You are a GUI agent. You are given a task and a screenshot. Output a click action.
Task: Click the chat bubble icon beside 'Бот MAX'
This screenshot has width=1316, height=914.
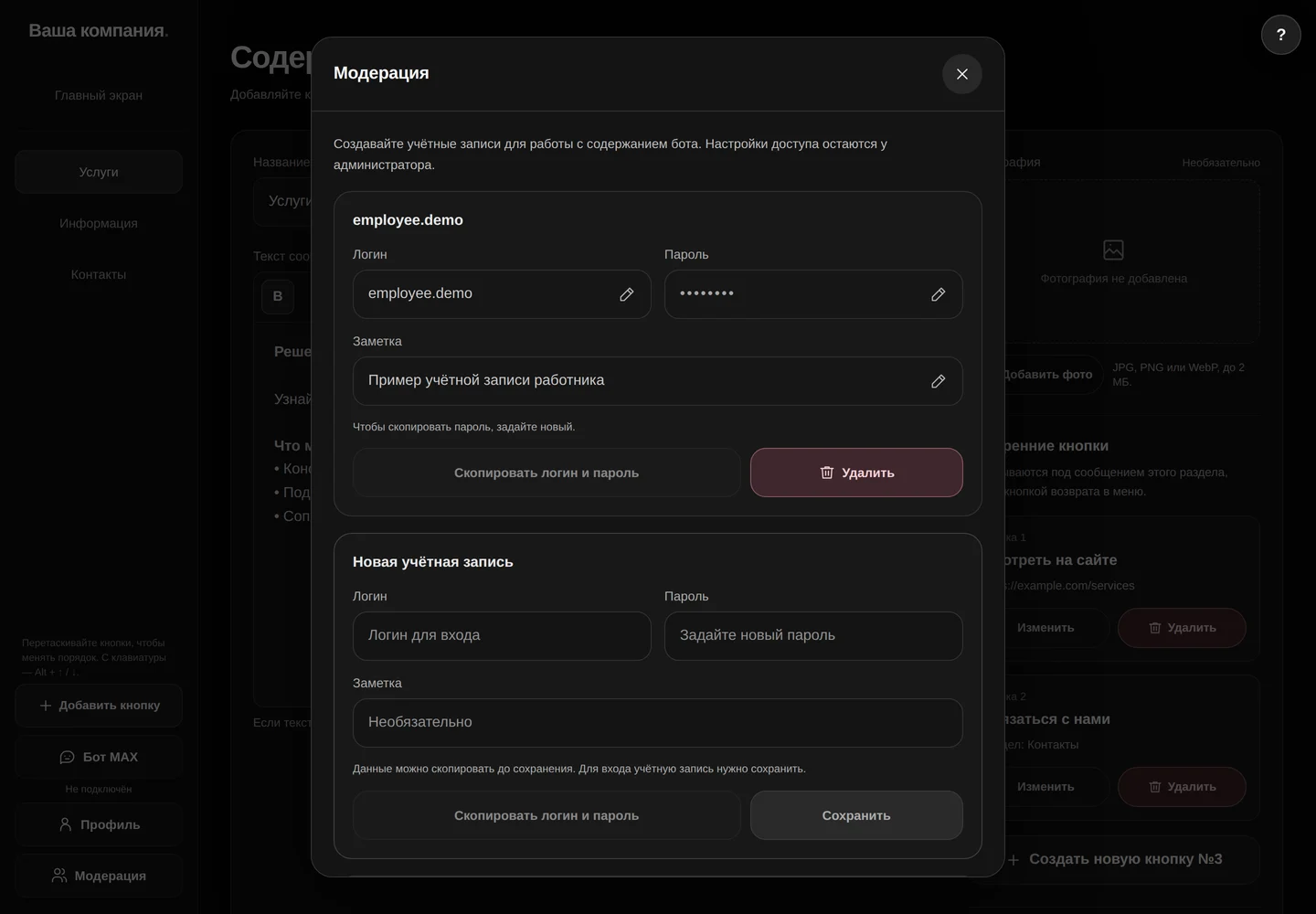[67, 757]
